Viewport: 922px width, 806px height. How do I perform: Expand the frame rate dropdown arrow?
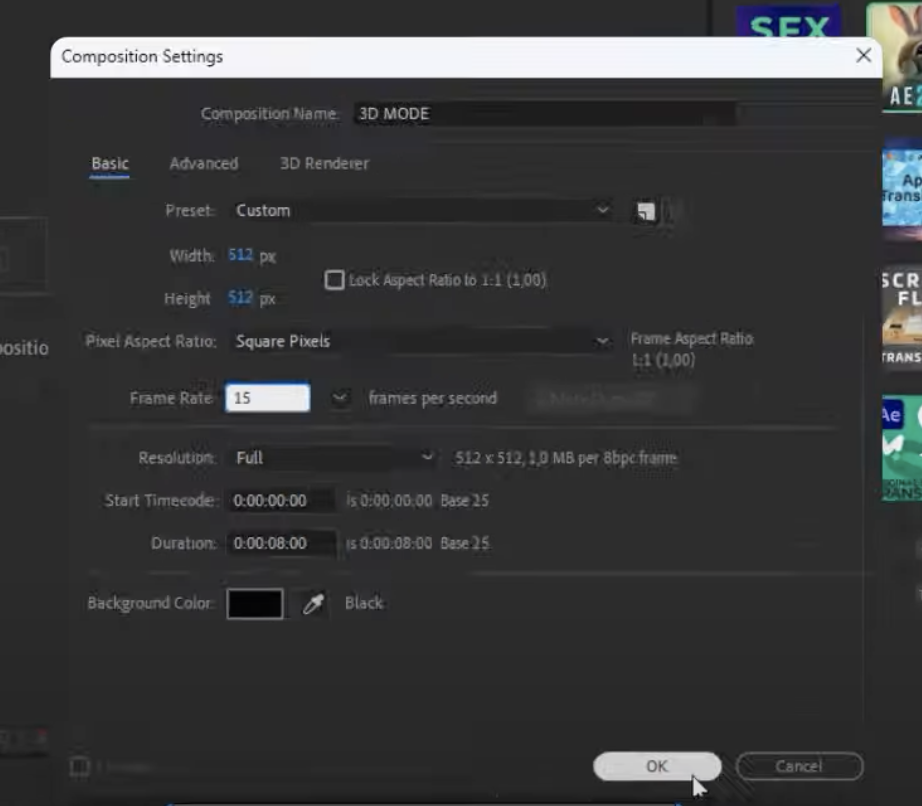(340, 398)
